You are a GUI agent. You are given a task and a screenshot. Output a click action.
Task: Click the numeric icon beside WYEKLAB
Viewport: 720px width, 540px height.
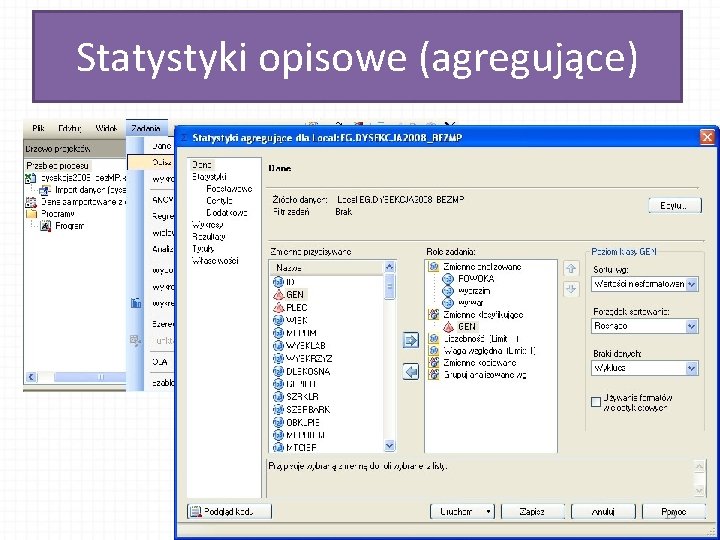(x=278, y=345)
